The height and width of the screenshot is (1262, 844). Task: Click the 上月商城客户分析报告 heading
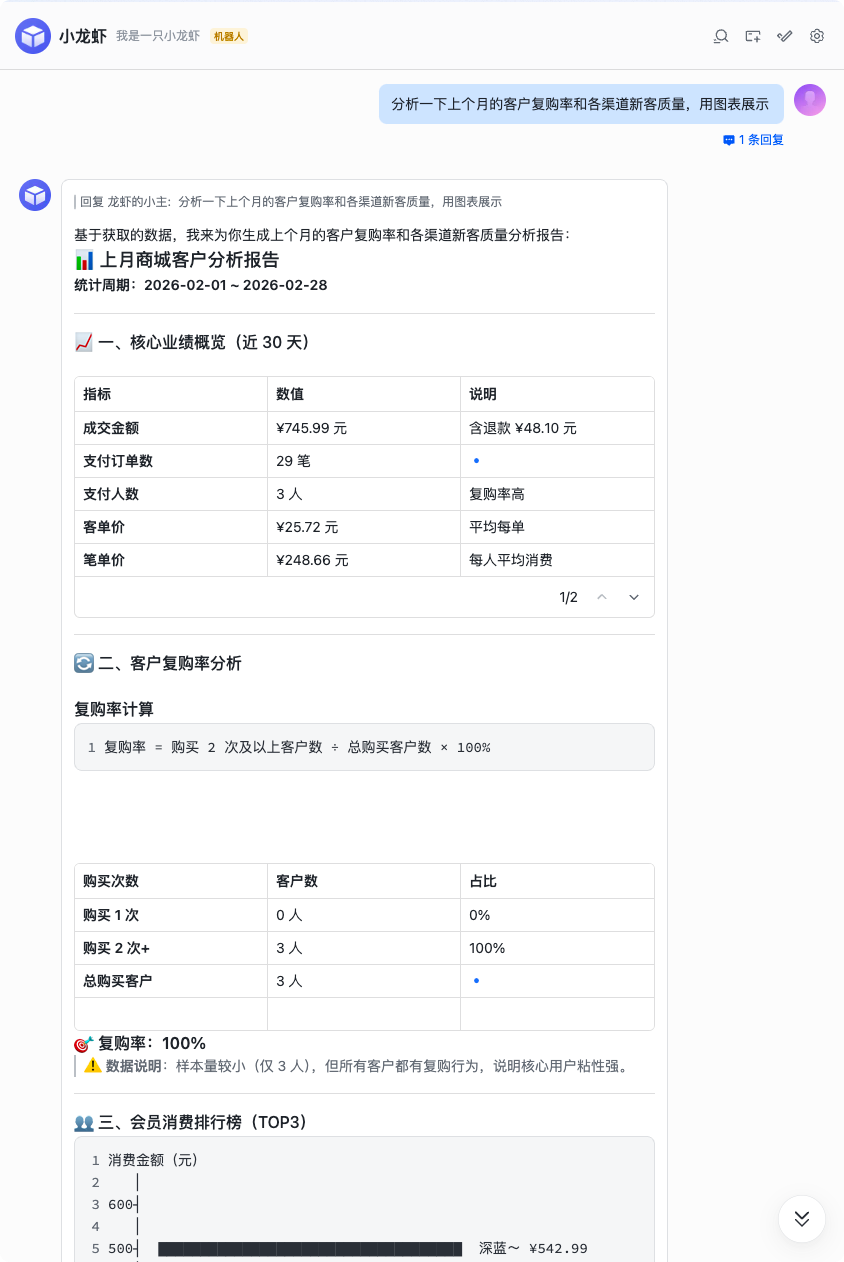[x=177, y=260]
